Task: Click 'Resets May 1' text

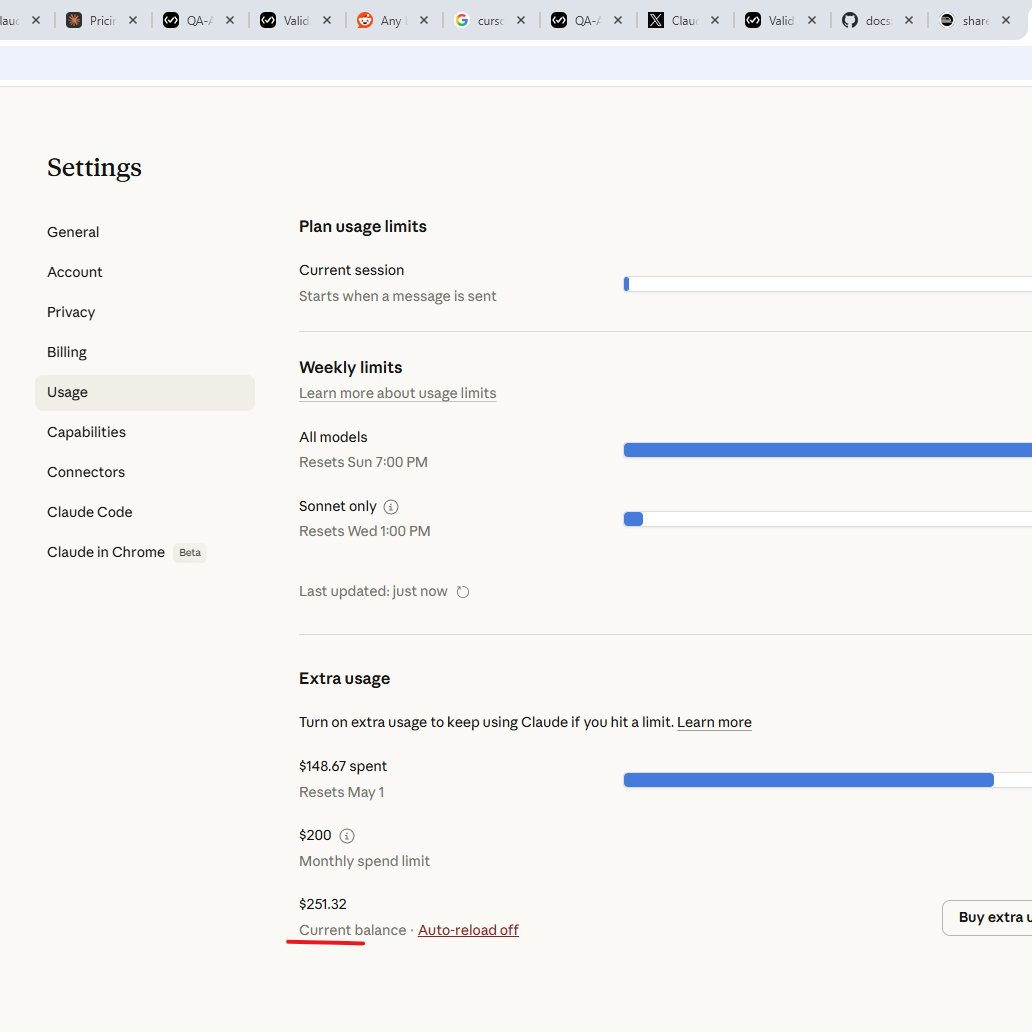Action: (342, 792)
